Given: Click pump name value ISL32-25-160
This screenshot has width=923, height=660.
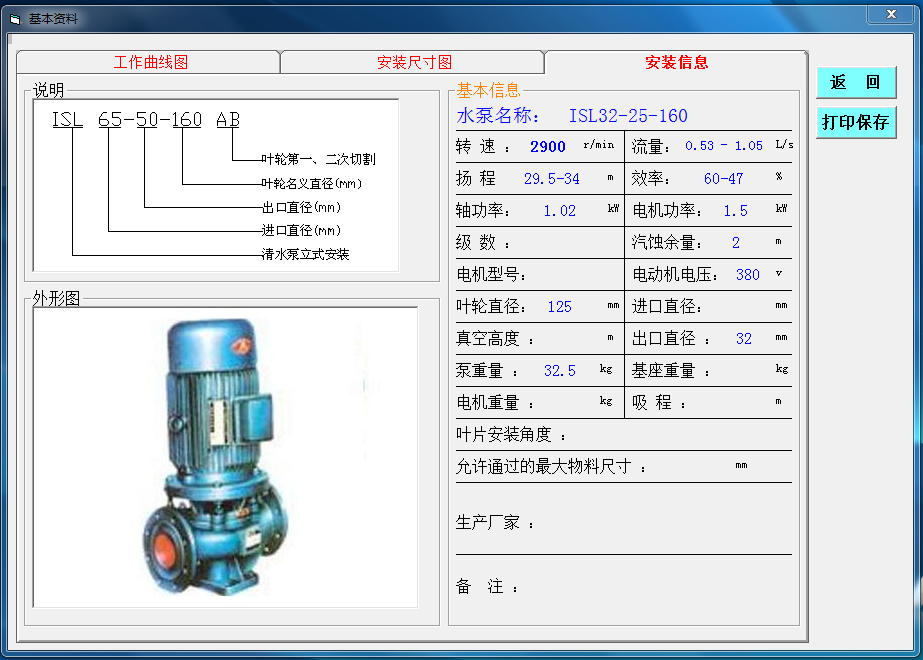Looking at the screenshot, I should 627,116.
